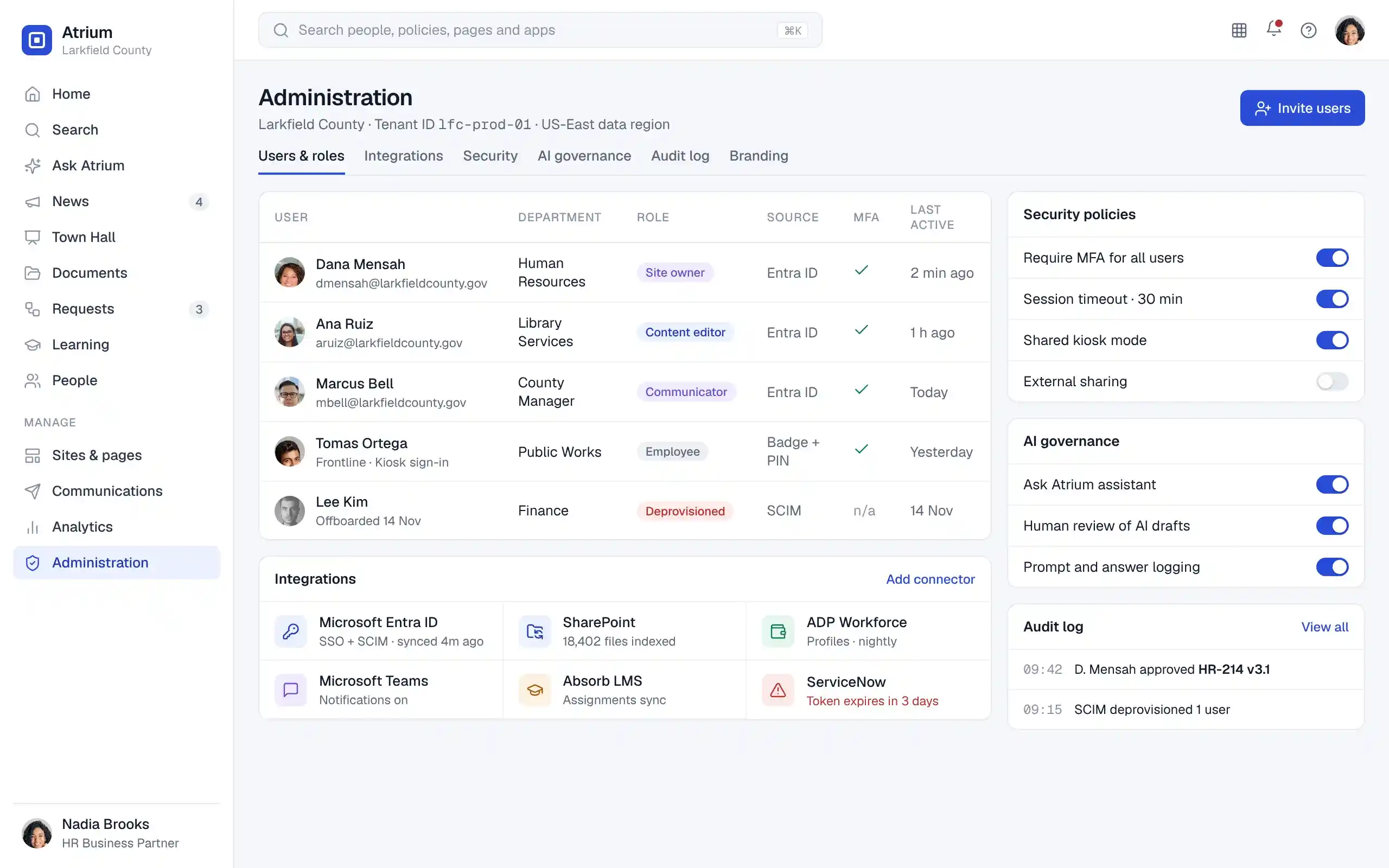Click Nadia Brooks profile in the sidebar footer
Viewport: 1389px width, 868px height.
pos(117,834)
